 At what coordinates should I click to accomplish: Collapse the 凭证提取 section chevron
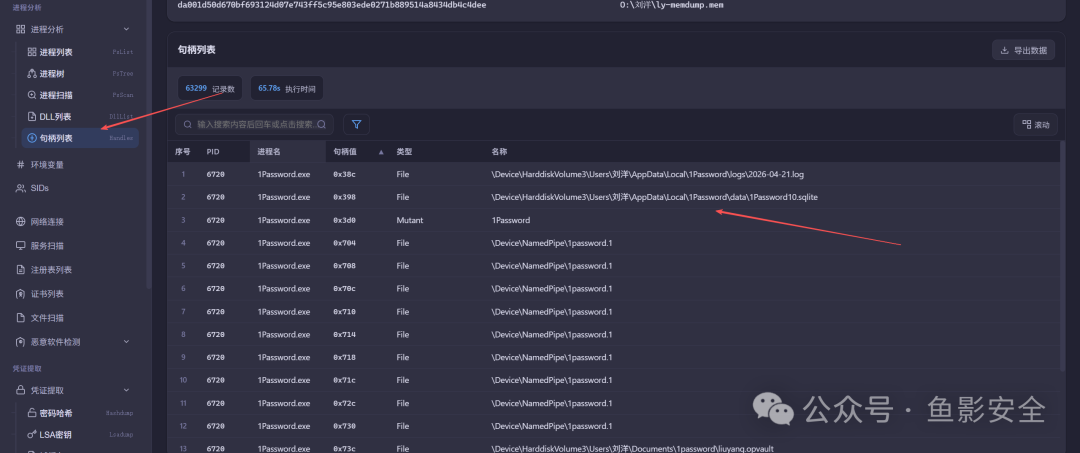pyautogui.click(x=126, y=390)
